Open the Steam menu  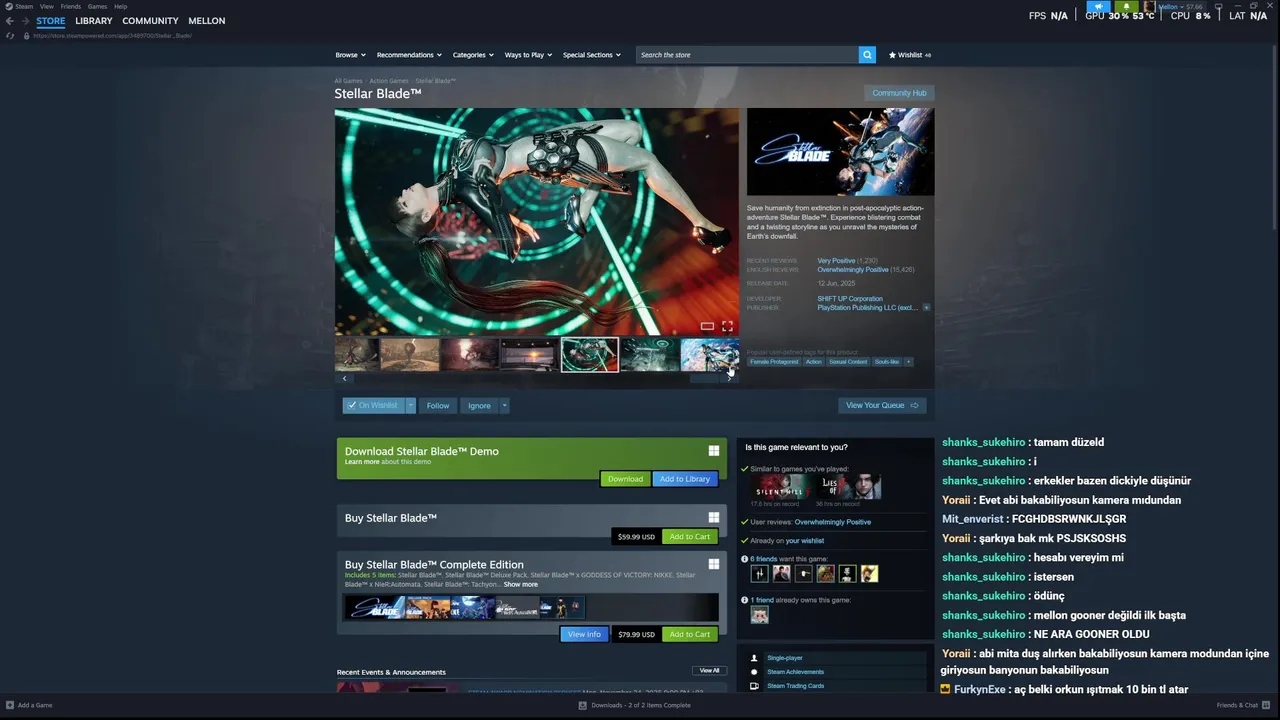[x=19, y=6]
